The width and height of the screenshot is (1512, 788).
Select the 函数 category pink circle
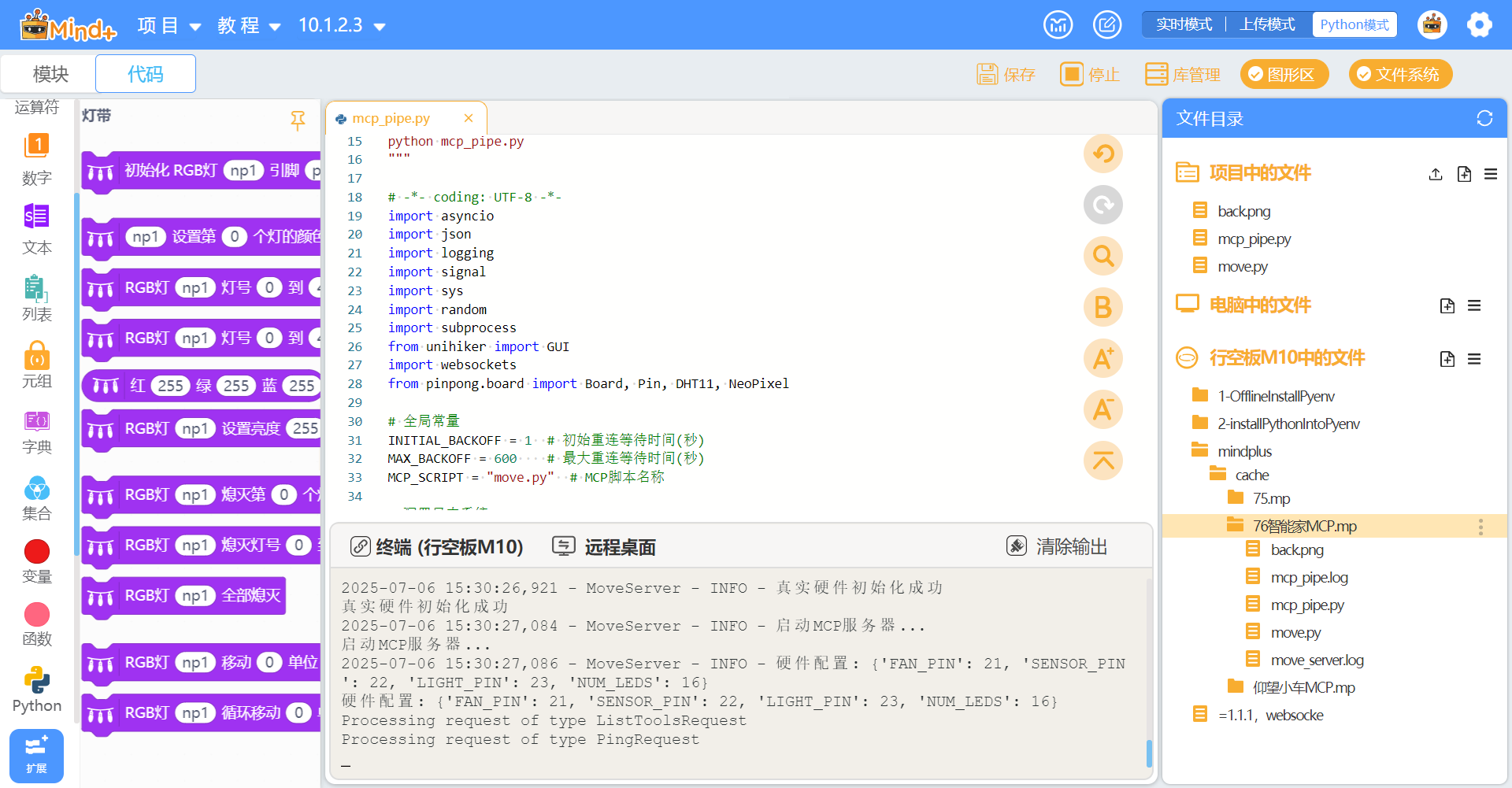point(37,615)
